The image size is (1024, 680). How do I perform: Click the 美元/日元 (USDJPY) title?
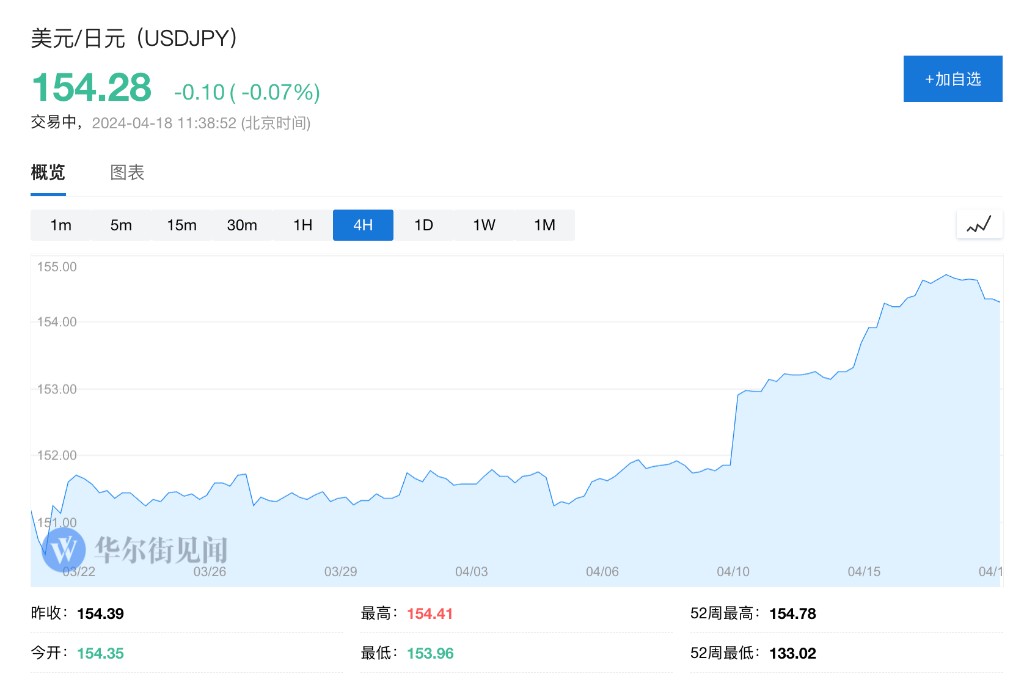click(134, 39)
